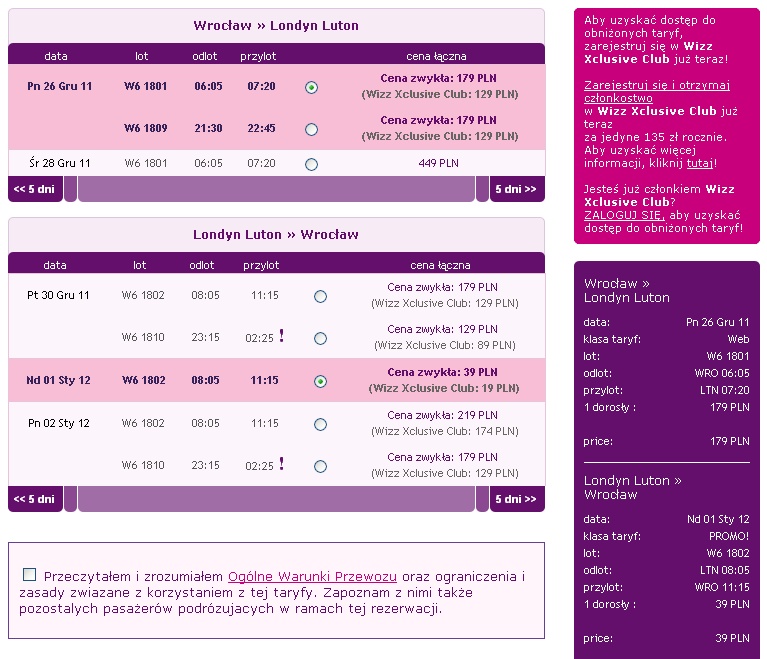The height and width of the screenshot is (659, 767).
Task: Click the warning exclamation on Pn 02 Sty 02:25 arrival
Action: (x=282, y=464)
